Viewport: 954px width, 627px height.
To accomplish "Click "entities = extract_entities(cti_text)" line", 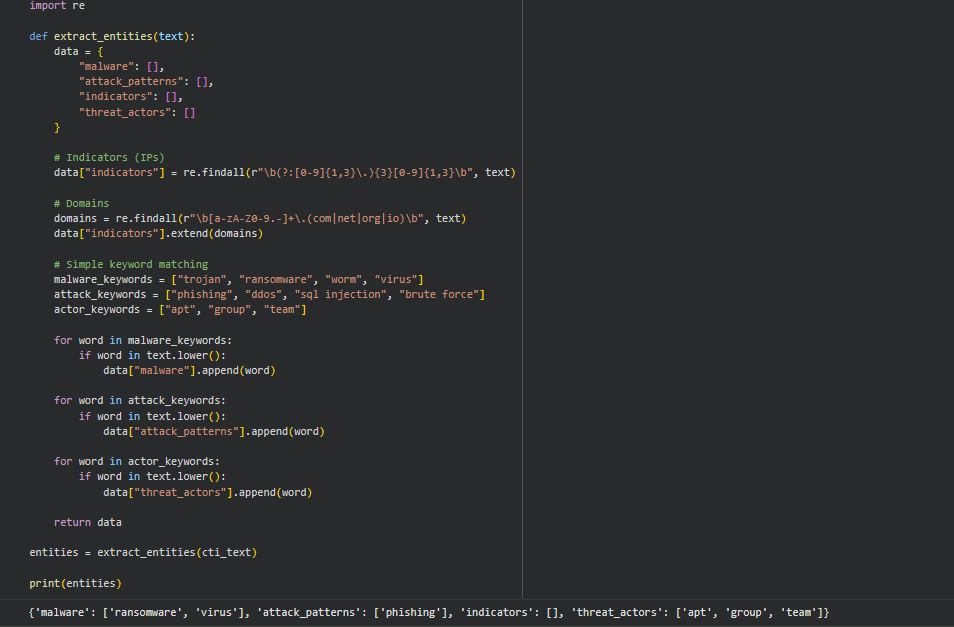I will (143, 553).
